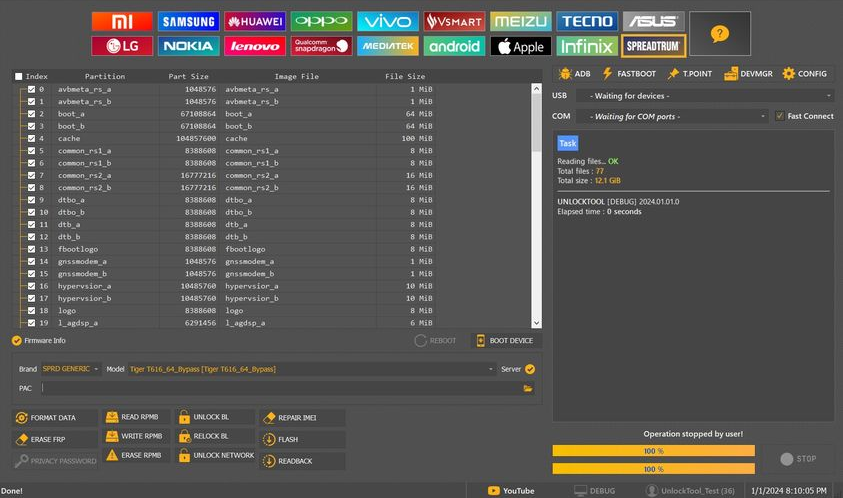843x498 pixels.
Task: Open the T.POINT tab
Action: [x=690, y=74]
